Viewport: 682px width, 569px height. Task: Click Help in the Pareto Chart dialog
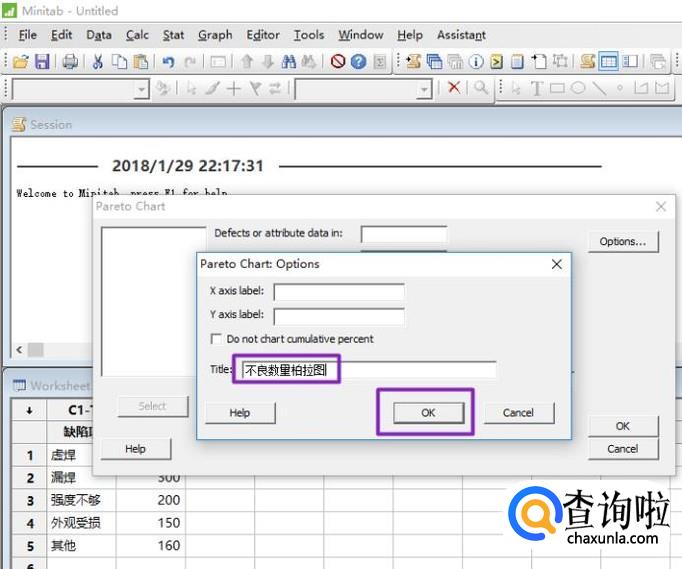(x=135, y=449)
